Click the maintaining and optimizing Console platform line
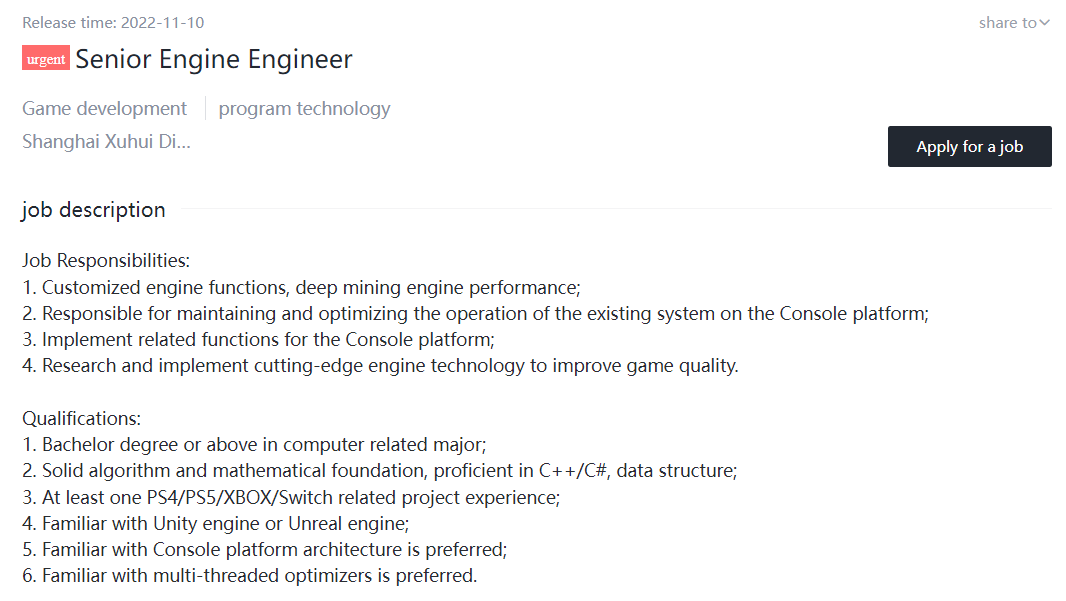The height and width of the screenshot is (601, 1066). [475, 313]
